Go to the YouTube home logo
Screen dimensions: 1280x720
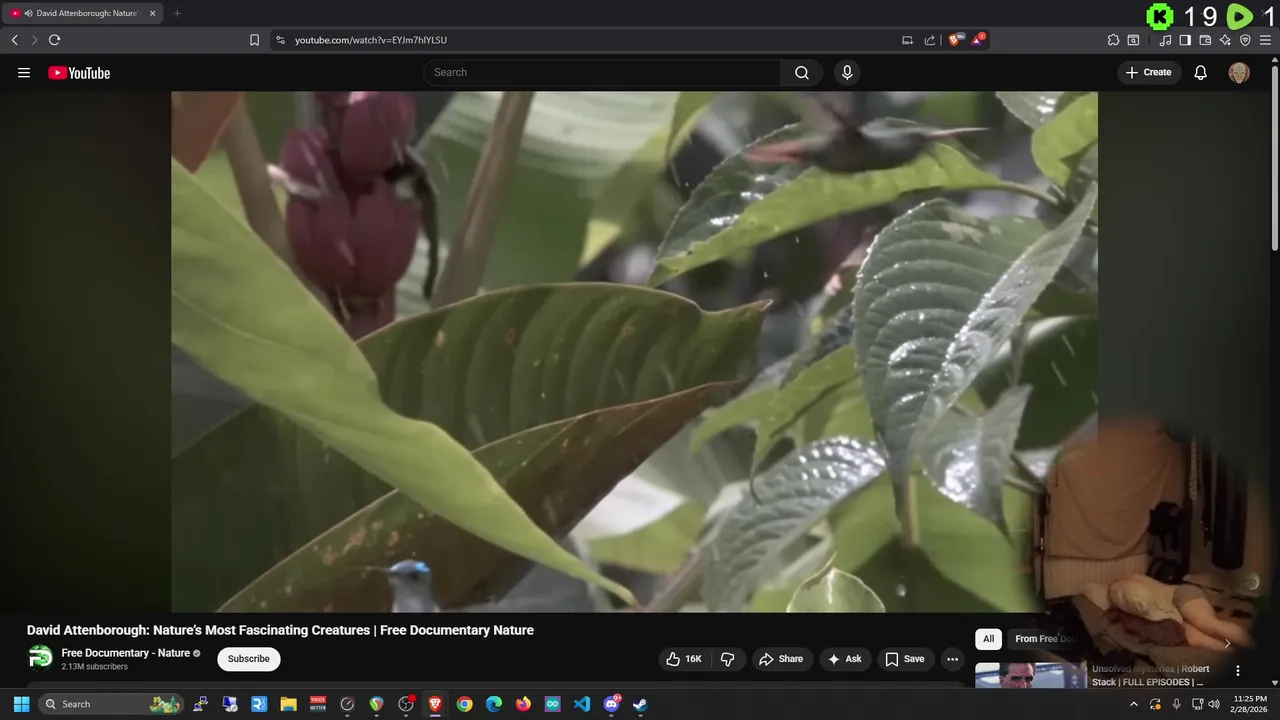79,73
